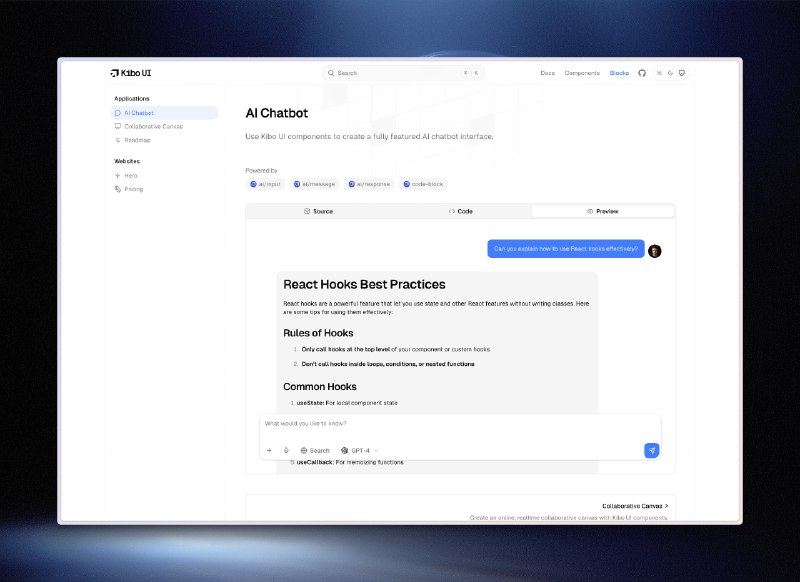Select the Preview tab
Screen dimensions: 800x582
click(603, 211)
